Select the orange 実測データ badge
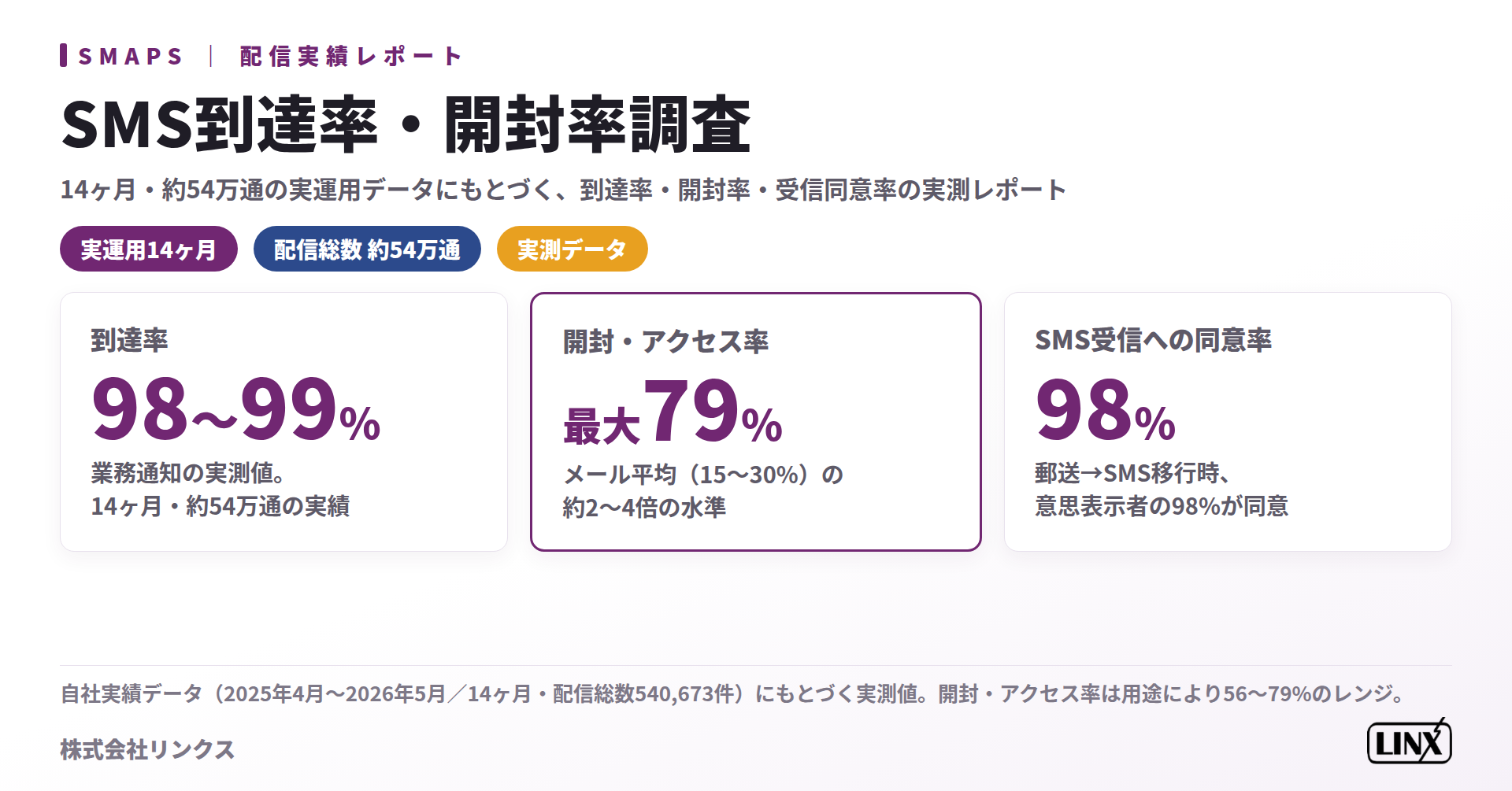The width and height of the screenshot is (1512, 791). tap(573, 249)
